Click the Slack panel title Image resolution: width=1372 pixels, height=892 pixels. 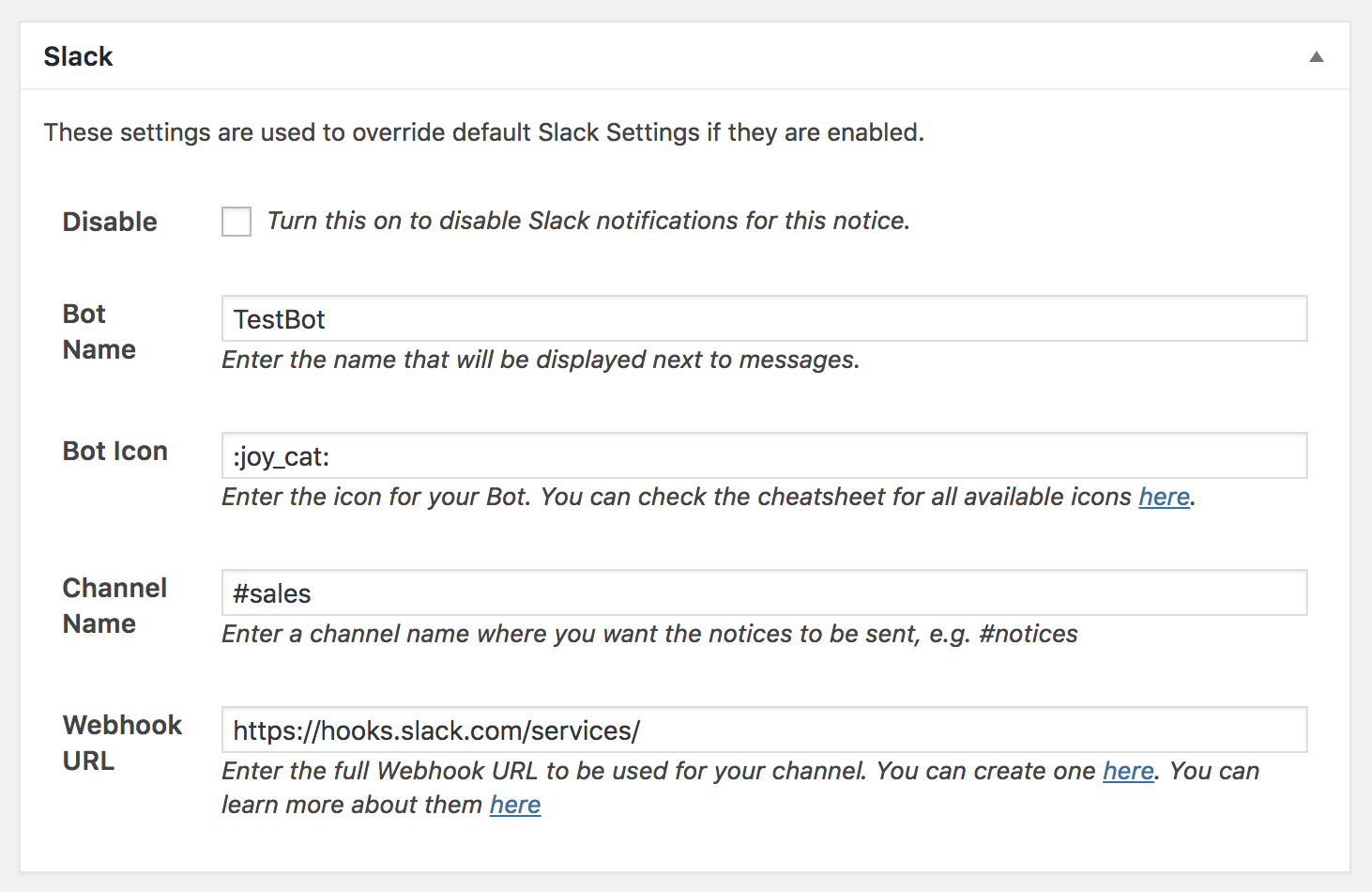click(78, 56)
